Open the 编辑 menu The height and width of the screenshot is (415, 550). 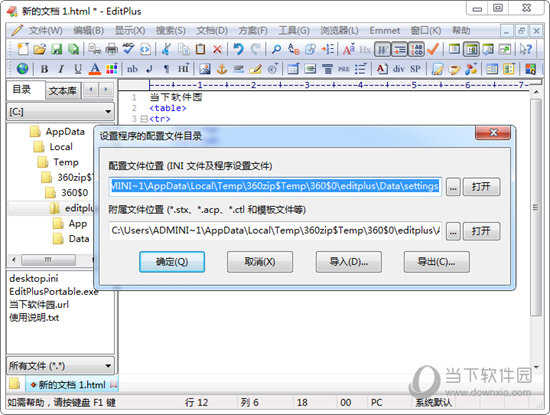click(x=88, y=31)
